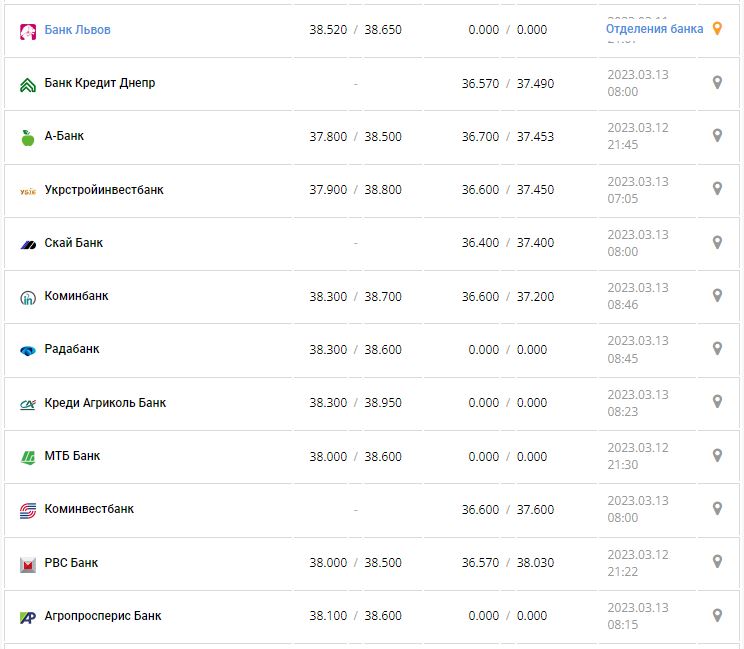Click the РВС Банк red logo icon

click(28, 564)
